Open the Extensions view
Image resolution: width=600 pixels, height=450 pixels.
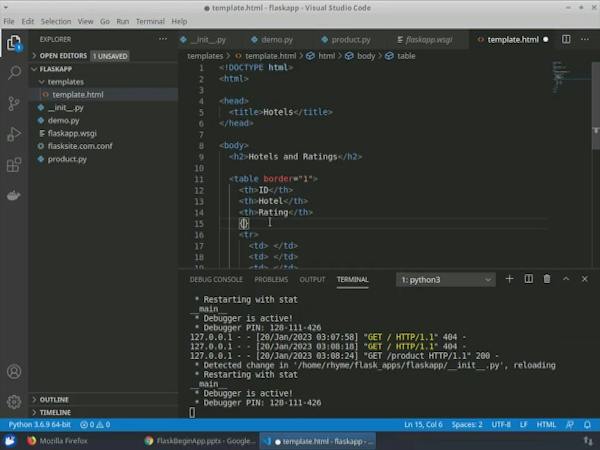14,165
